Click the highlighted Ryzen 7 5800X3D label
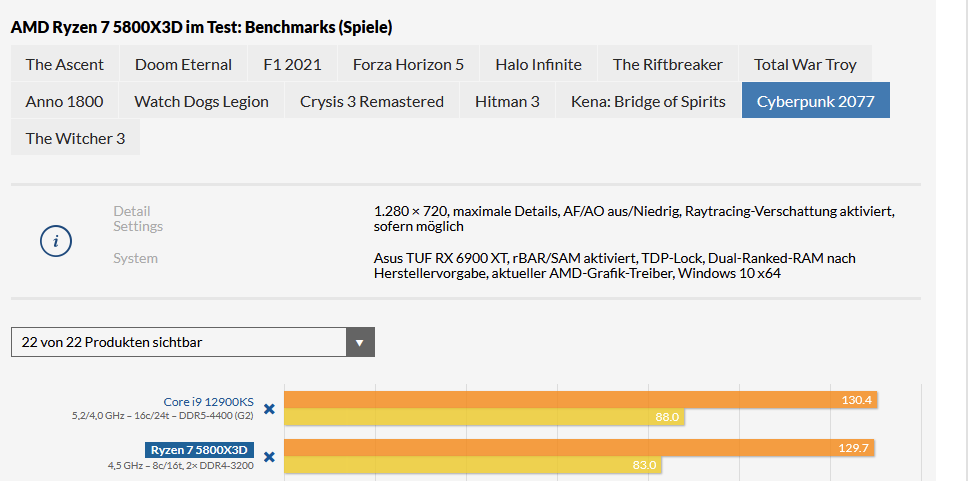968x481 pixels. [199, 450]
